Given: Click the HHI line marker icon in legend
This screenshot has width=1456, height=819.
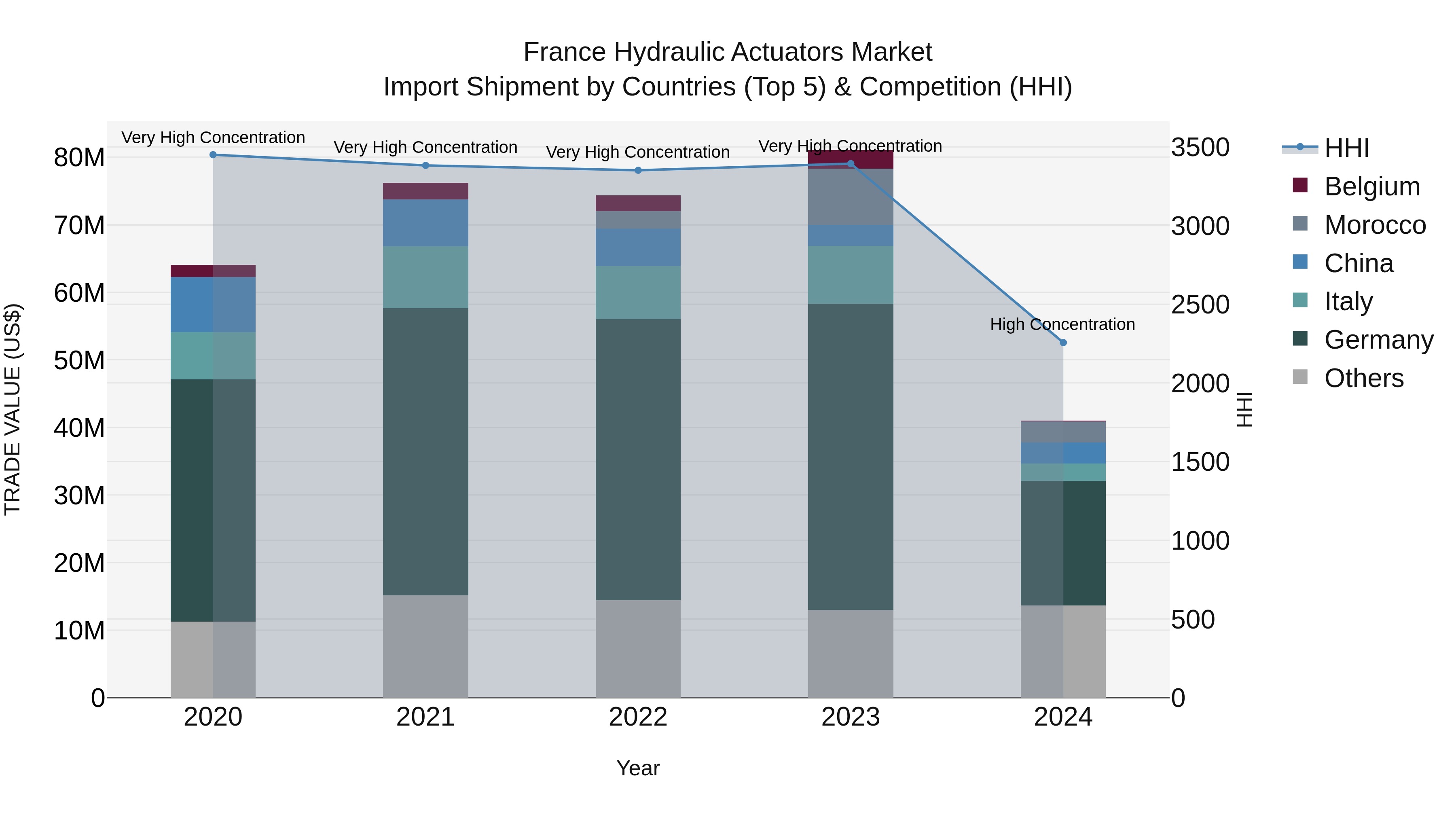Looking at the screenshot, I should click(x=1300, y=147).
